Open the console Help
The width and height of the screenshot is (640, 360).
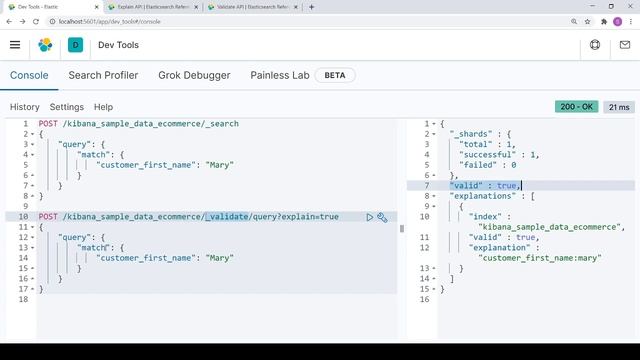pos(103,107)
